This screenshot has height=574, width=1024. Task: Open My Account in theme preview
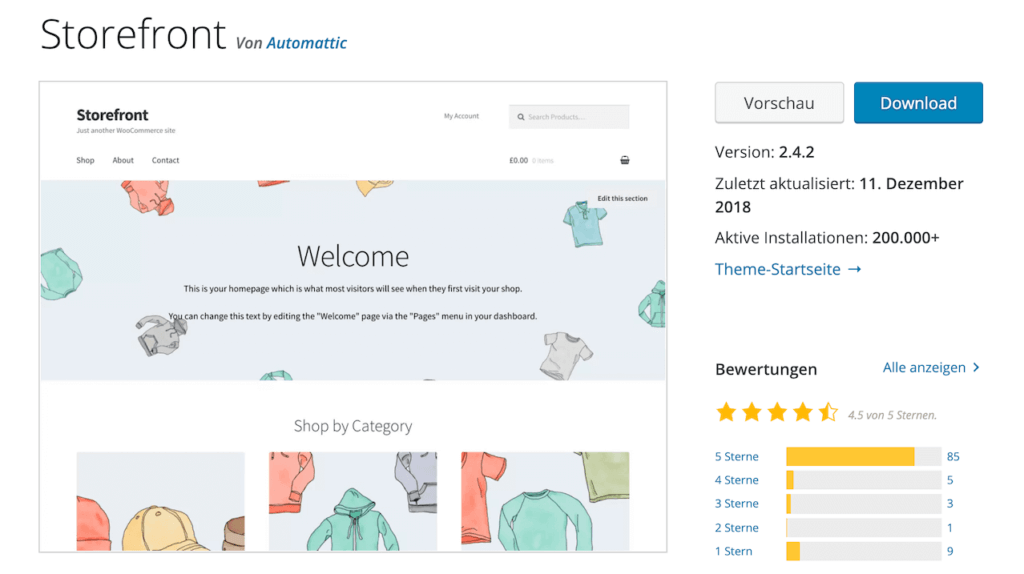(461, 116)
